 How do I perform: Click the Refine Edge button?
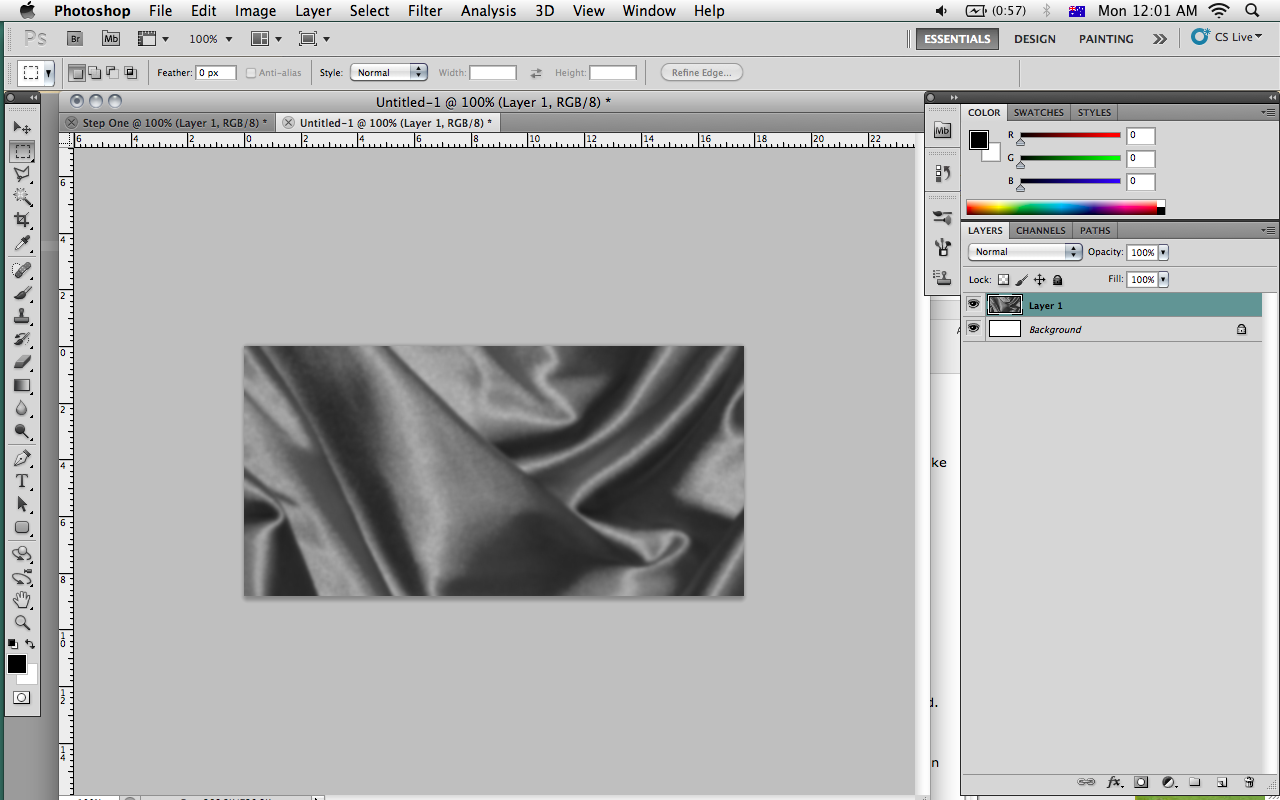pos(701,73)
